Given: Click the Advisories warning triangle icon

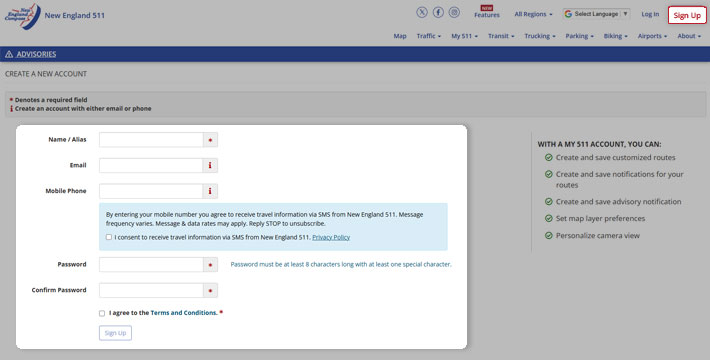Looking at the screenshot, I should (9, 54).
